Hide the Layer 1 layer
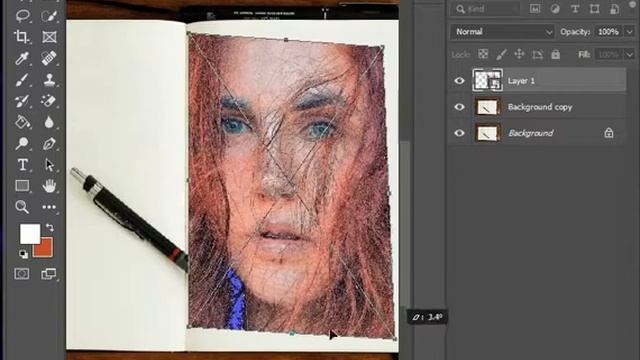 tap(459, 81)
